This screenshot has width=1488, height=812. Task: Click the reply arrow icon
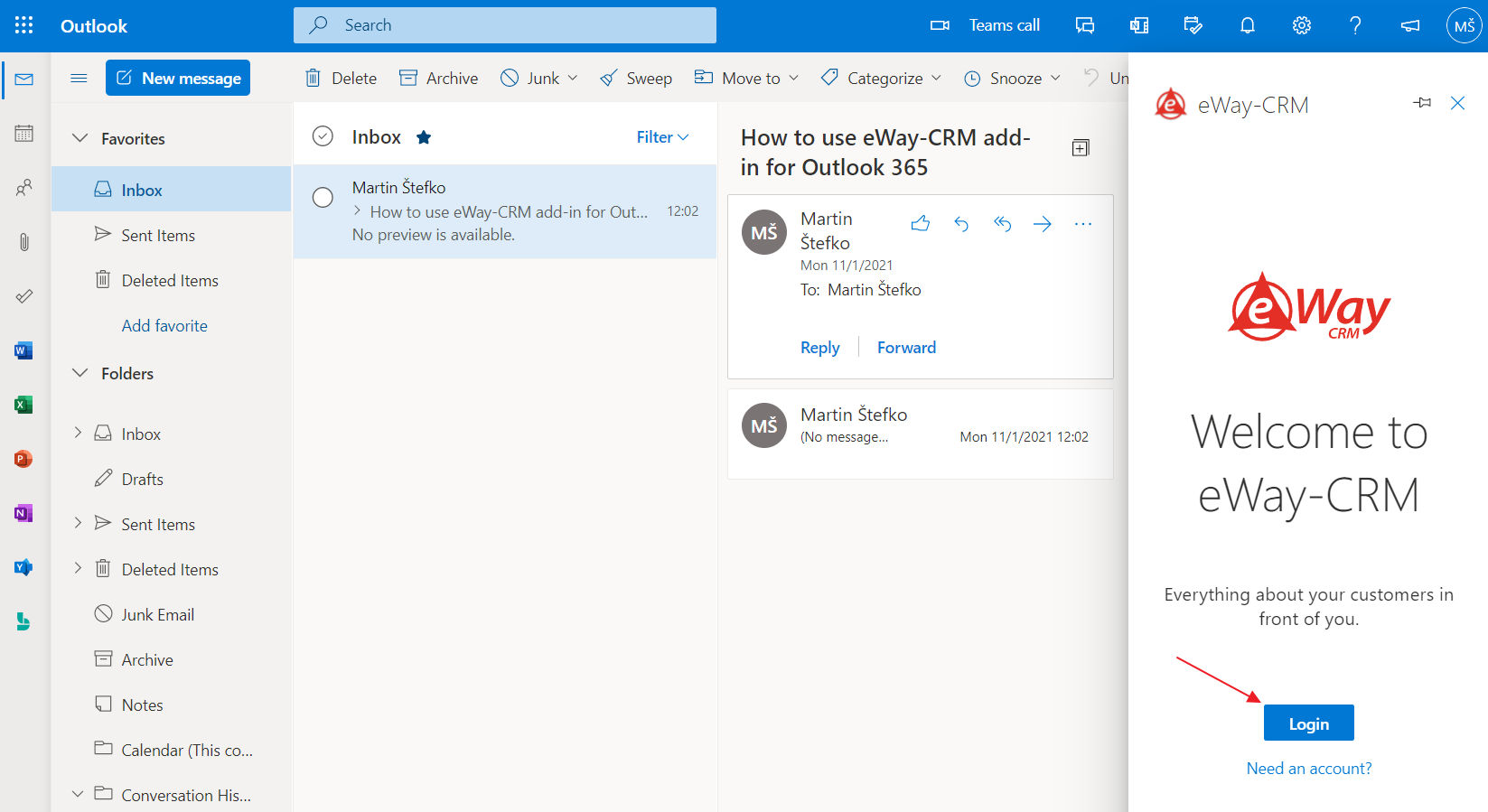pyautogui.click(x=961, y=223)
